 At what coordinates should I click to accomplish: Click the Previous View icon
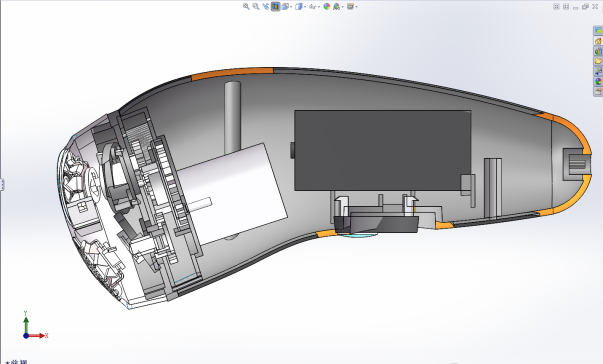point(266,7)
